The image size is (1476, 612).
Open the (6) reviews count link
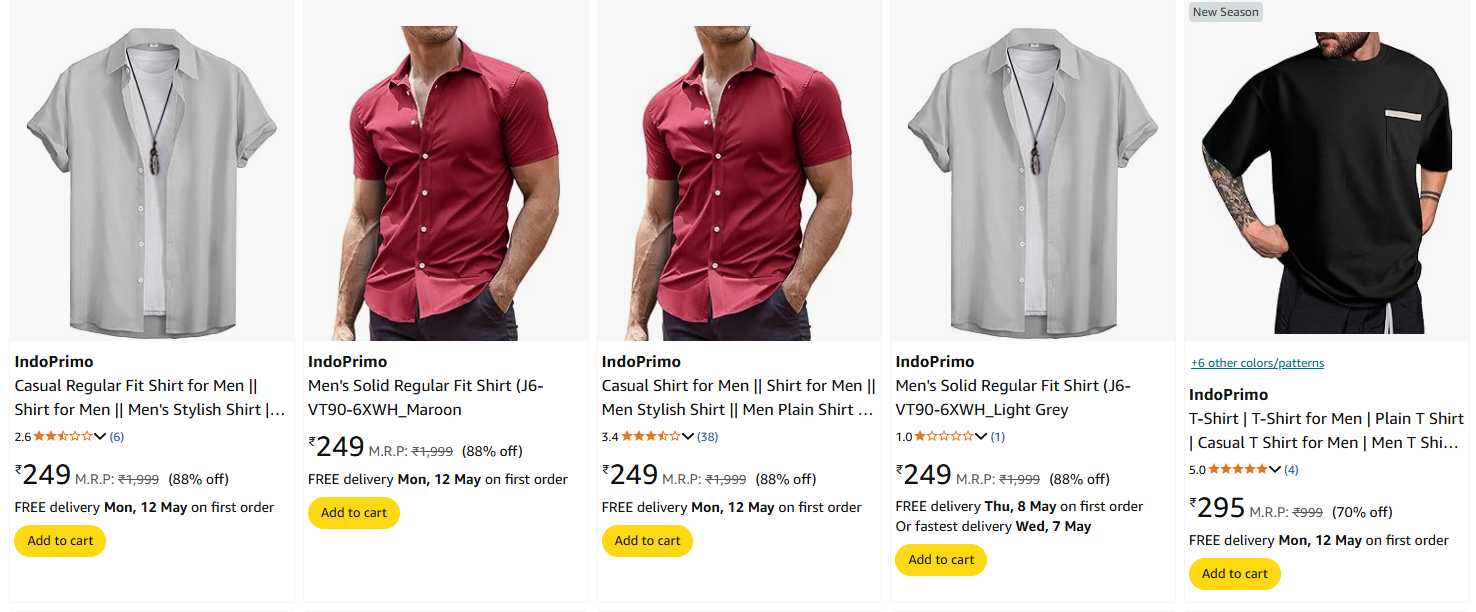(x=117, y=437)
